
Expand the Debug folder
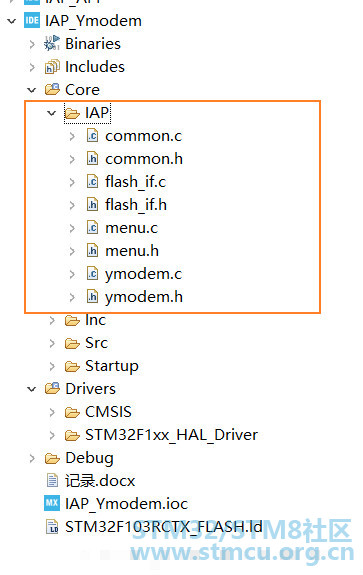coord(32,458)
